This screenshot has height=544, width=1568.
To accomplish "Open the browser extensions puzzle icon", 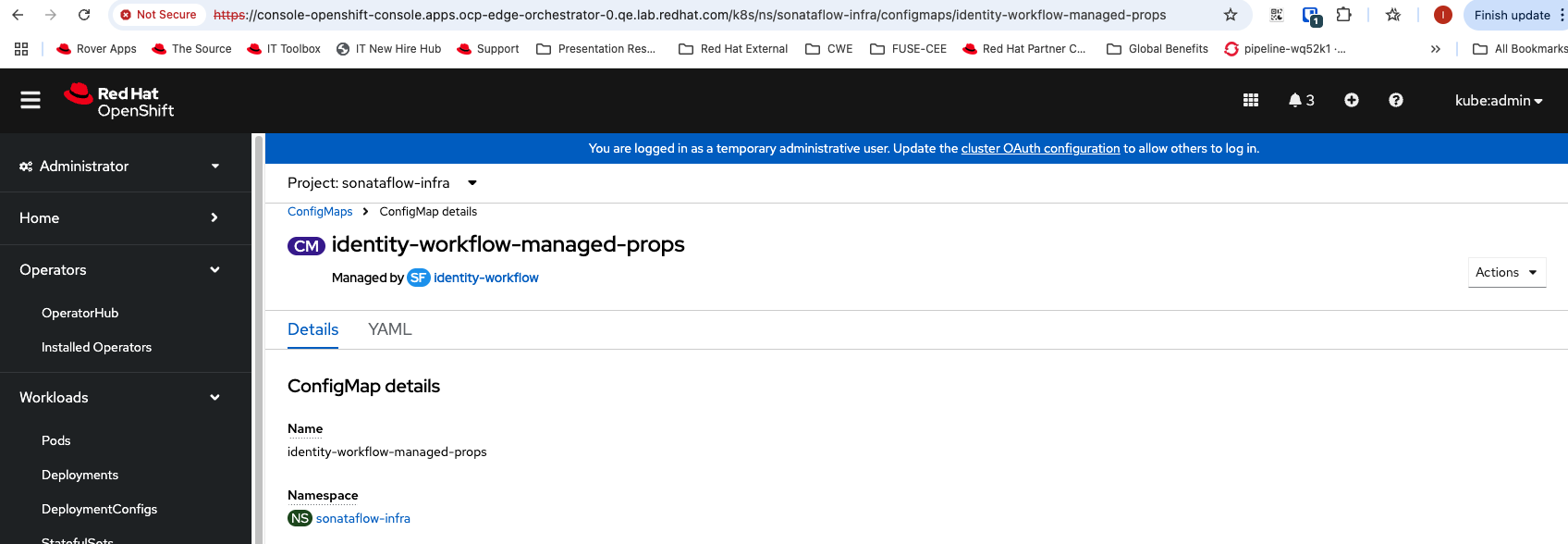I will [x=1344, y=15].
